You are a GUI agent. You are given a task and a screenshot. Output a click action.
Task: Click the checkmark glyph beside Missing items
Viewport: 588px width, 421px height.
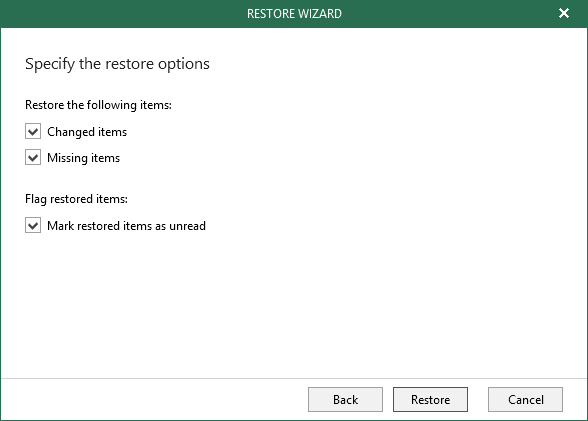[33, 157]
